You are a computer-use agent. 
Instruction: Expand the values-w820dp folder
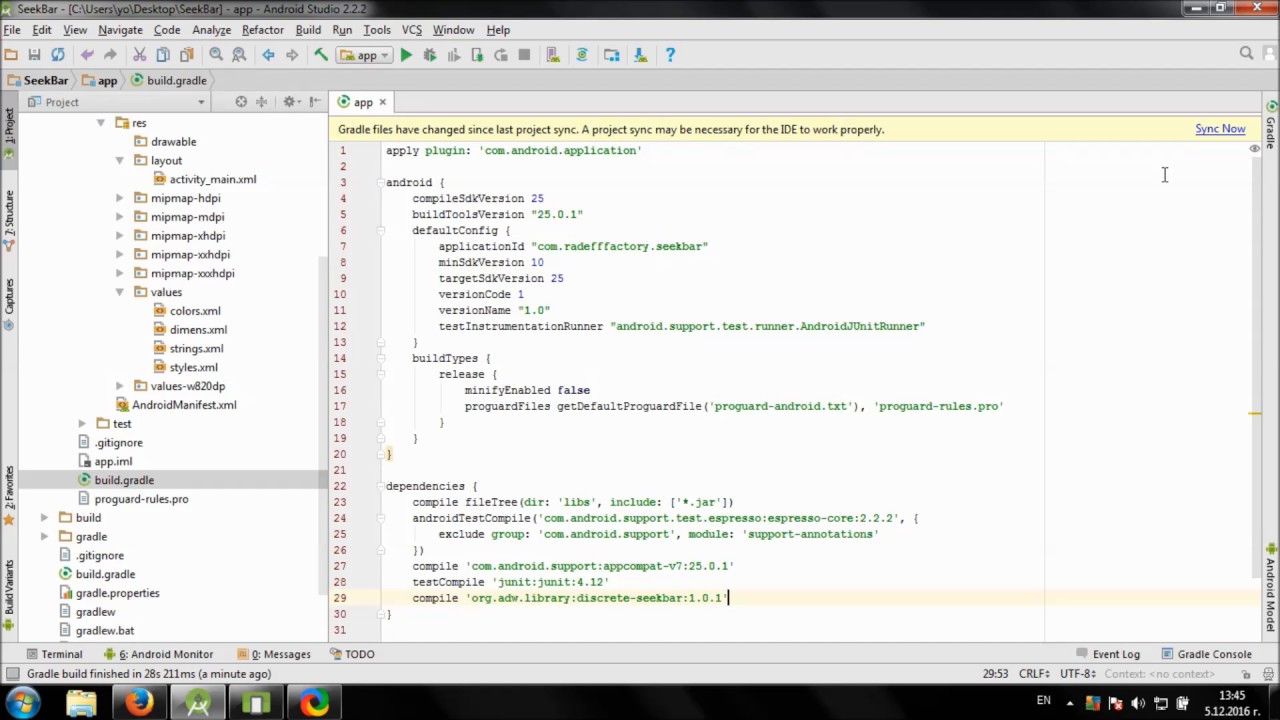point(119,386)
